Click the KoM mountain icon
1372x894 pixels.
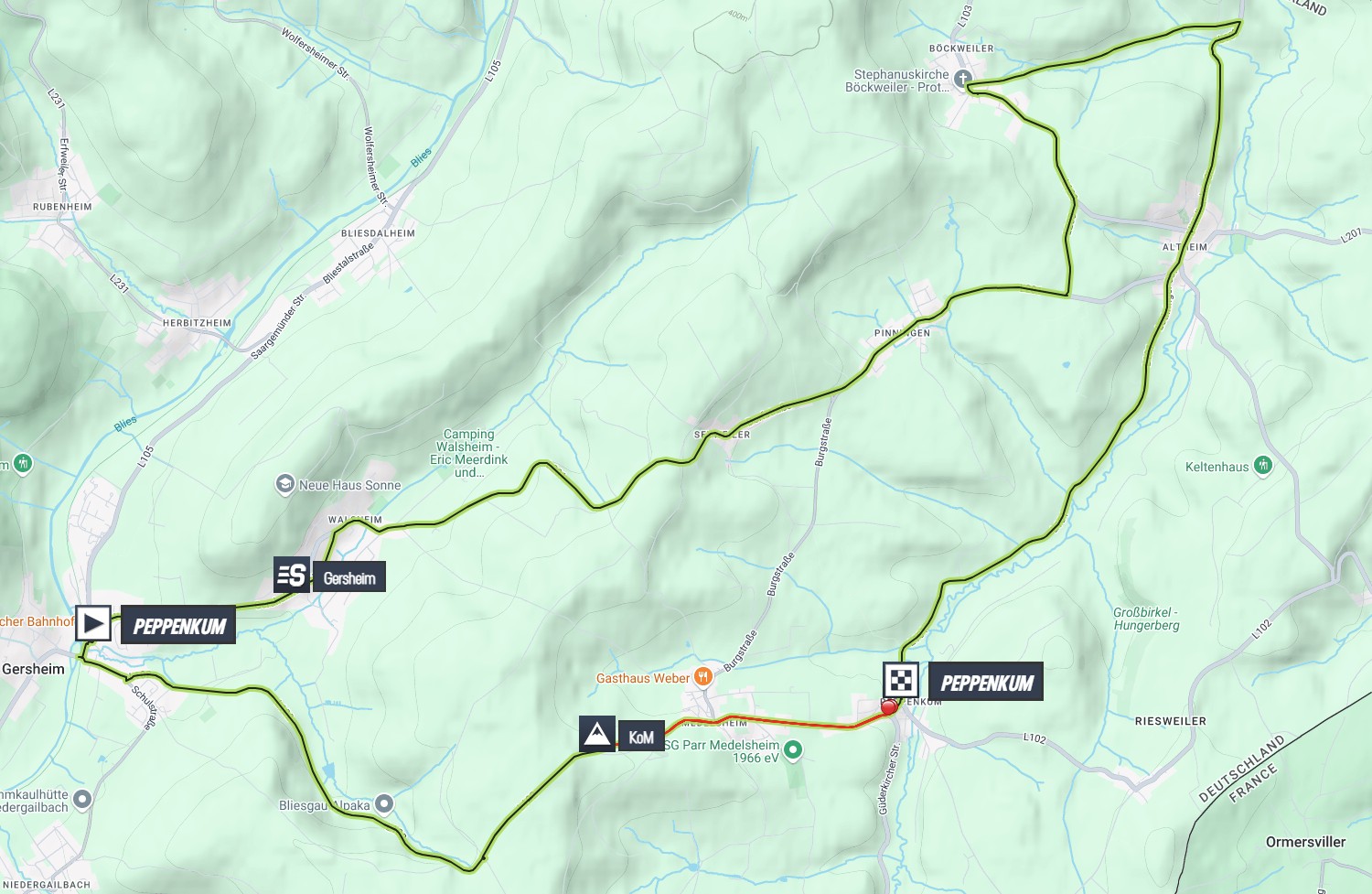pyautogui.click(x=597, y=734)
